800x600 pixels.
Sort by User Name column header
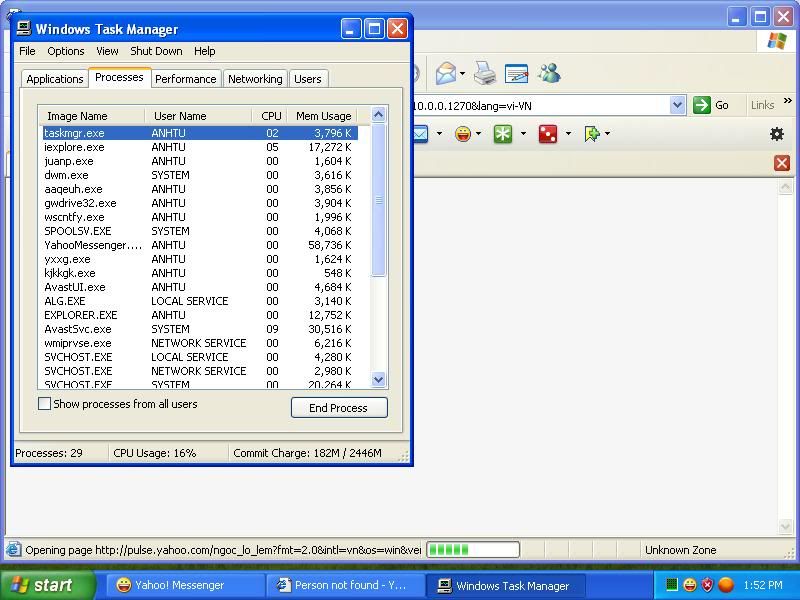[198, 116]
